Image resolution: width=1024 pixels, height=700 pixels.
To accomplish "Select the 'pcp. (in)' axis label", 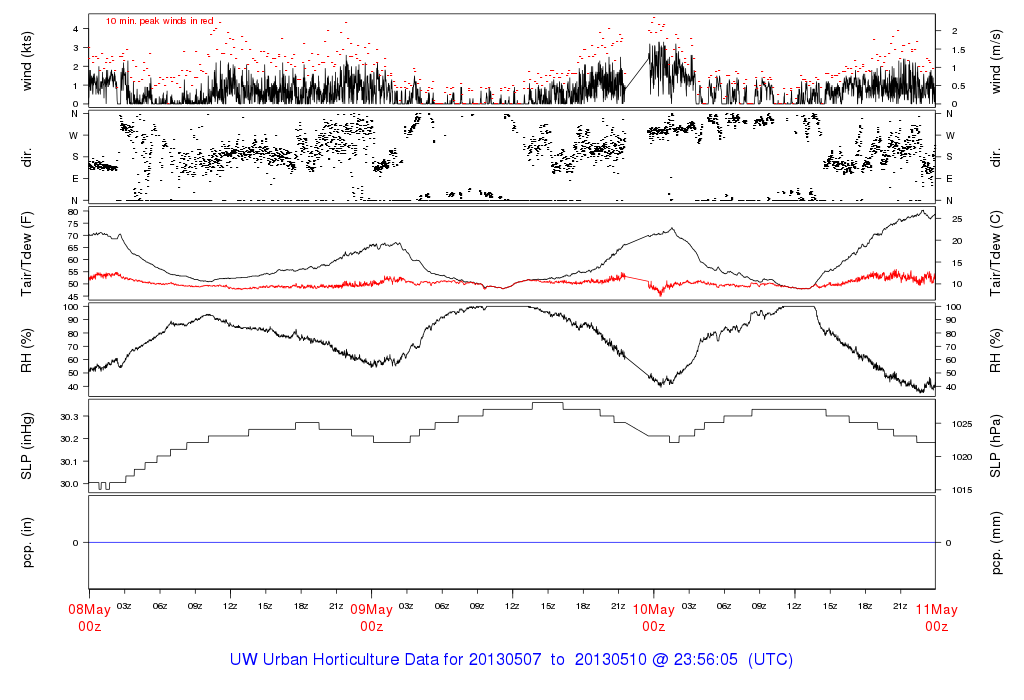I will pos(27,542).
